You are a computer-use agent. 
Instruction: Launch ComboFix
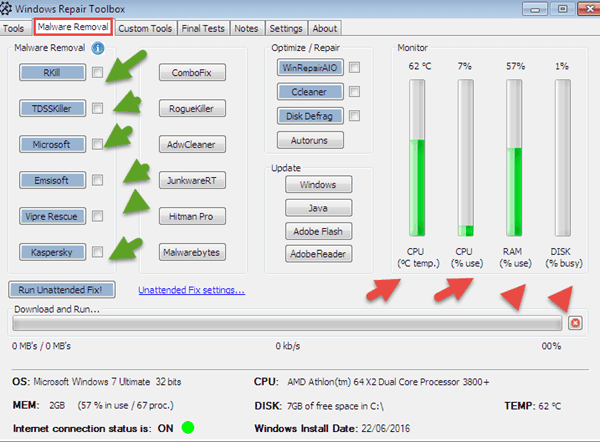coord(192,72)
